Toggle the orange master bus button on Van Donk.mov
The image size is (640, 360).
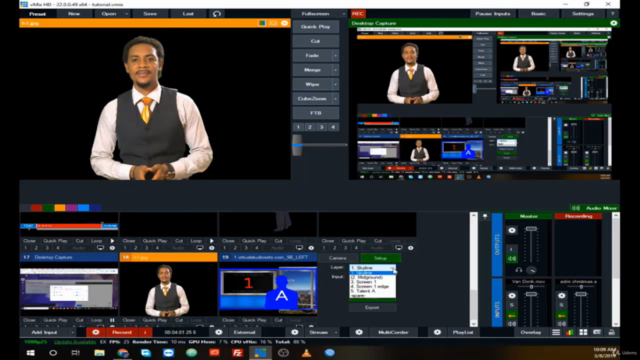512,316
